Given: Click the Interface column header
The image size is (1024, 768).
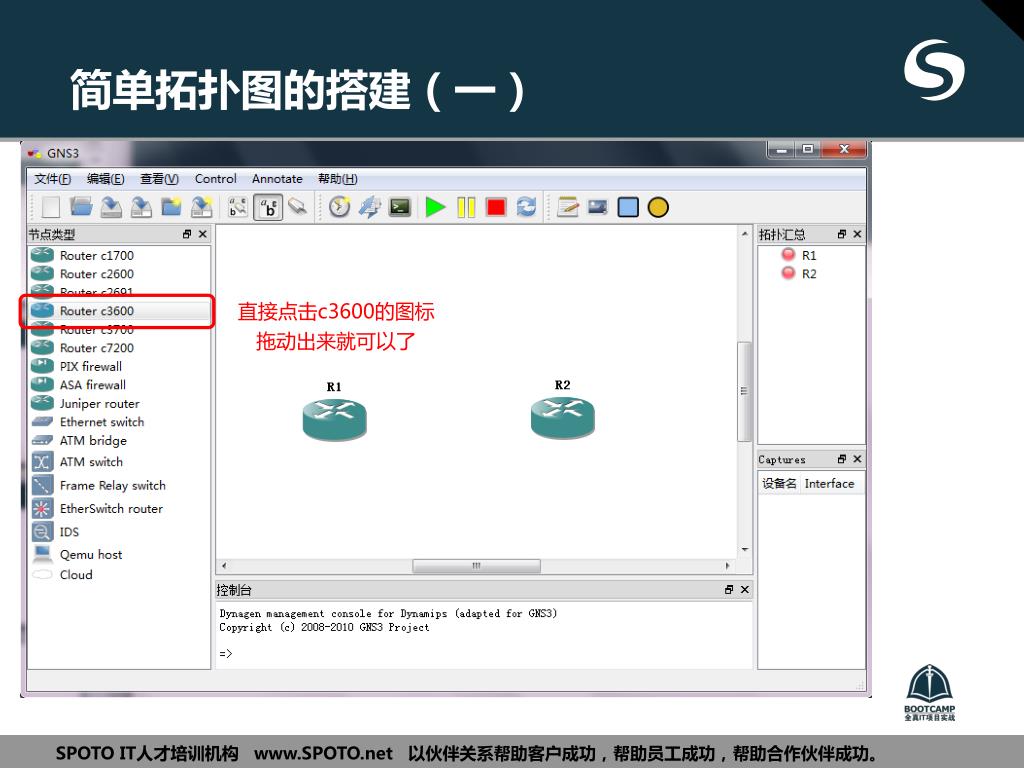Looking at the screenshot, I should tap(829, 484).
